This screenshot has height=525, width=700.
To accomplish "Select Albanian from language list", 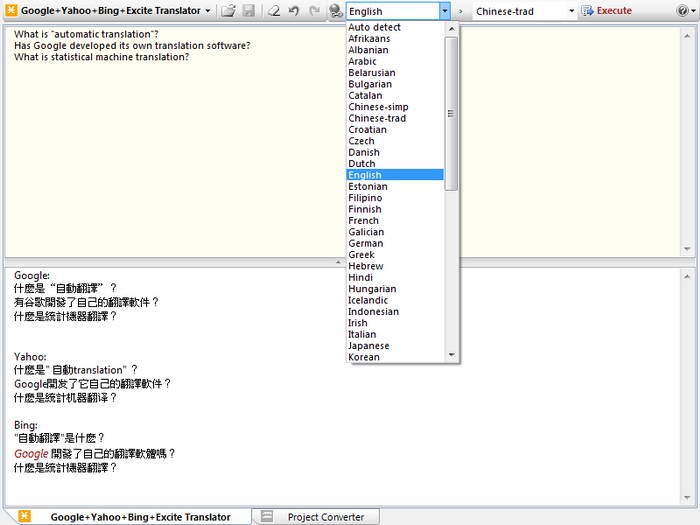I will point(395,50).
